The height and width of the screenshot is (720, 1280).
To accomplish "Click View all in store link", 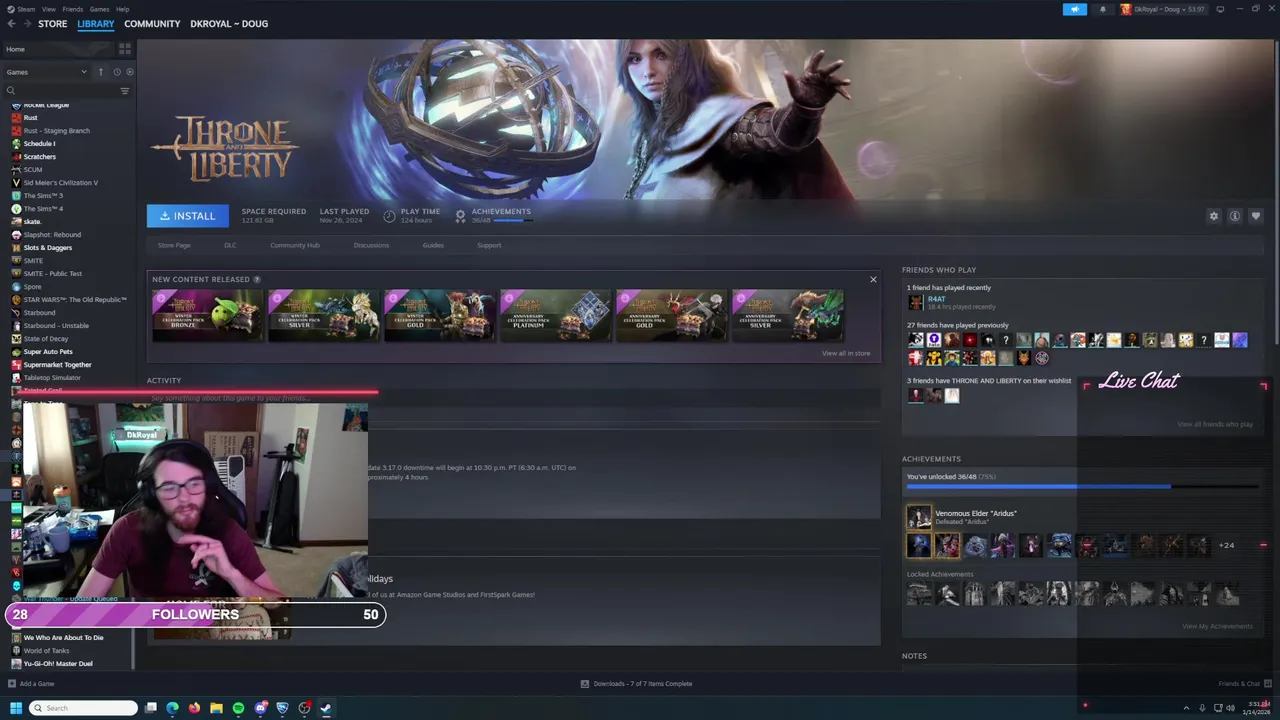I will tap(846, 353).
